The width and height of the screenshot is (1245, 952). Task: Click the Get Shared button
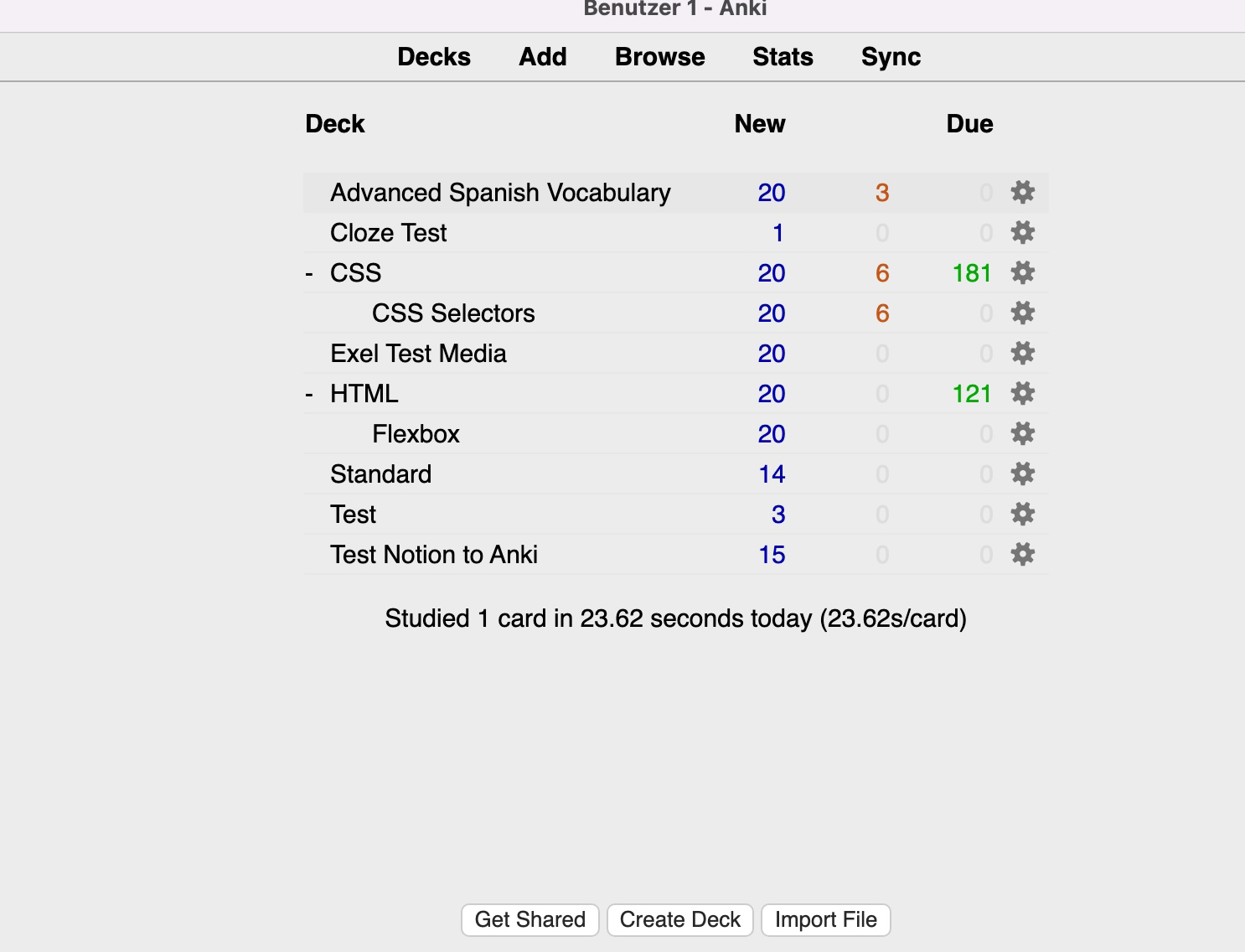pos(530,919)
